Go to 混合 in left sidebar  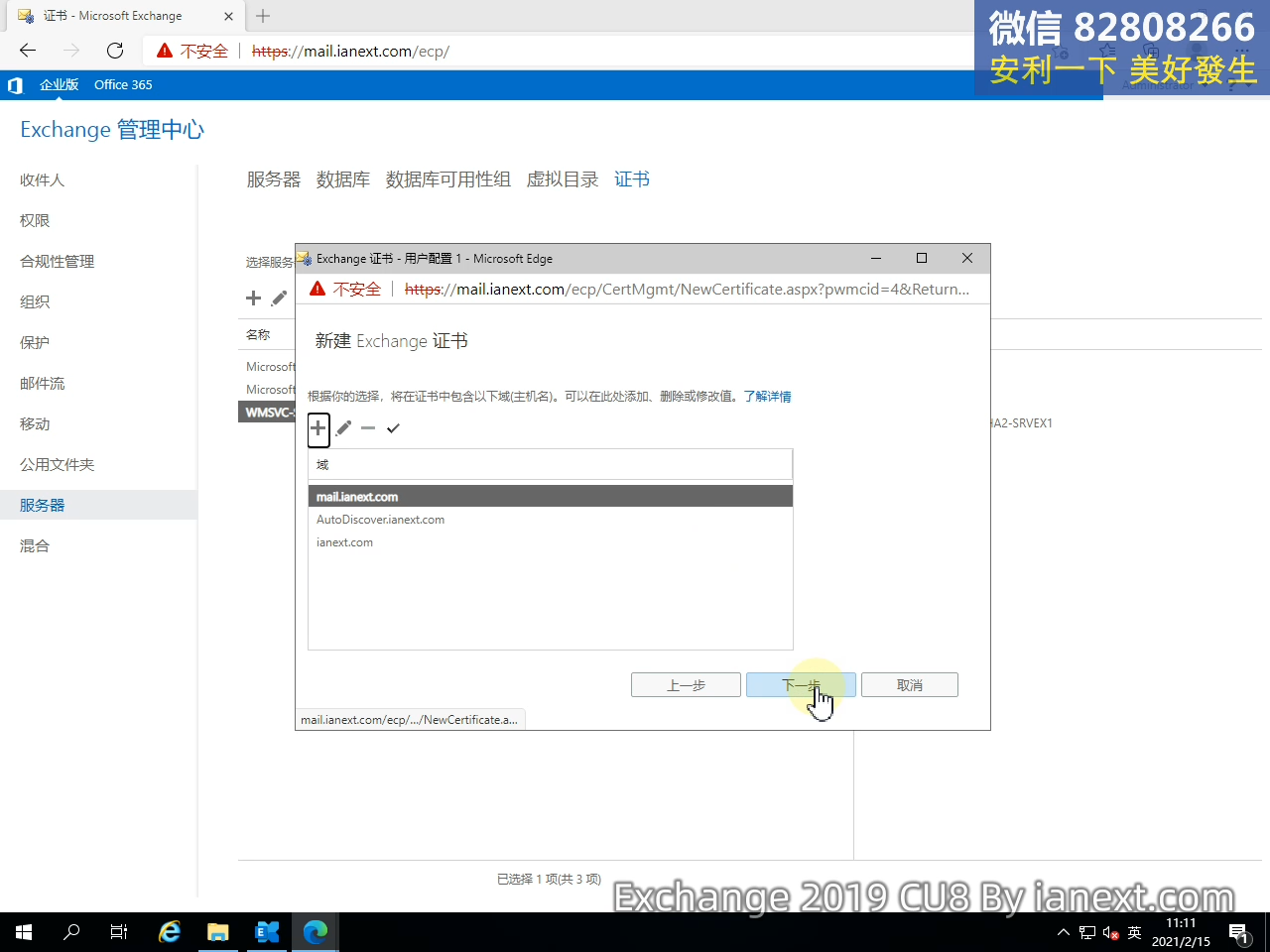35,545
